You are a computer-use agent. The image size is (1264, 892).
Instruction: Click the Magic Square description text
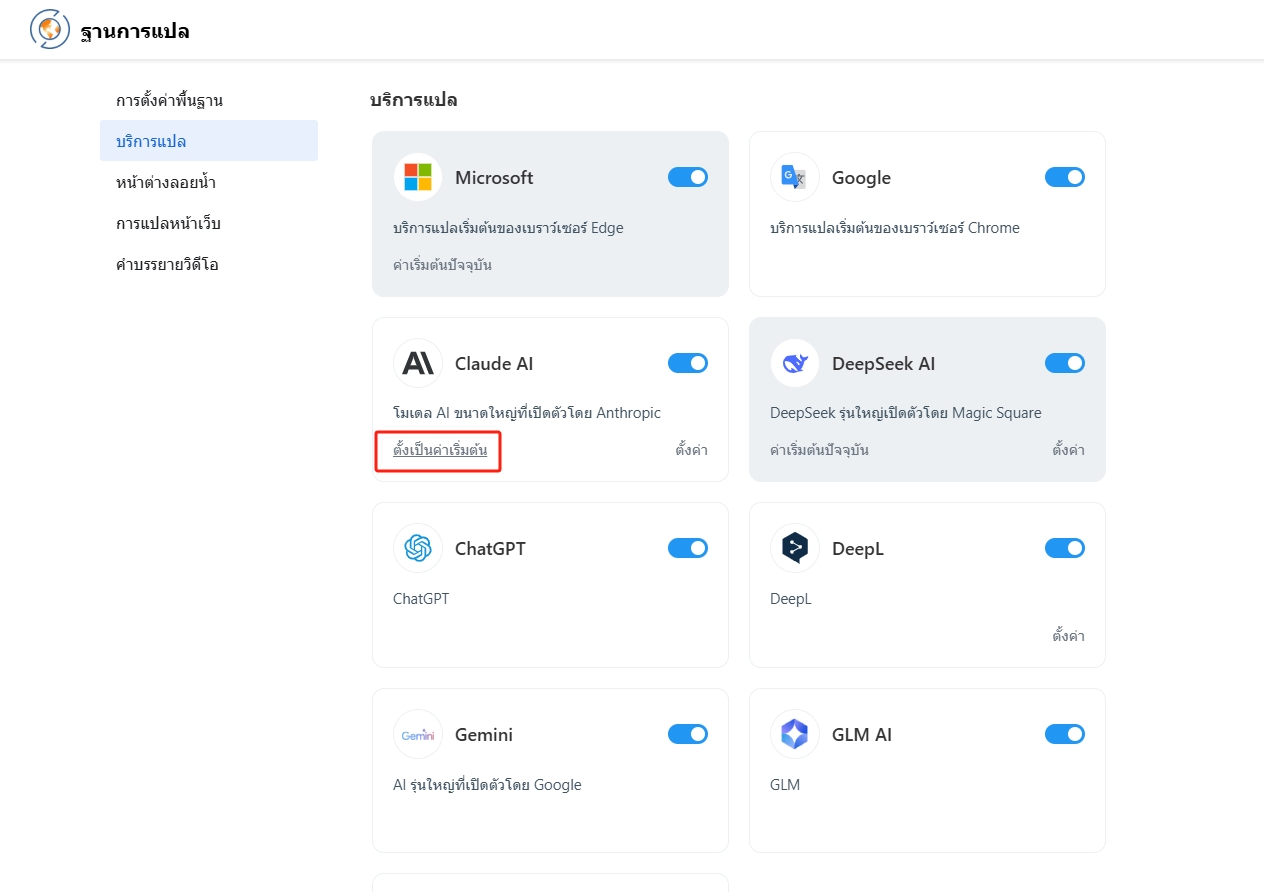tap(906, 413)
